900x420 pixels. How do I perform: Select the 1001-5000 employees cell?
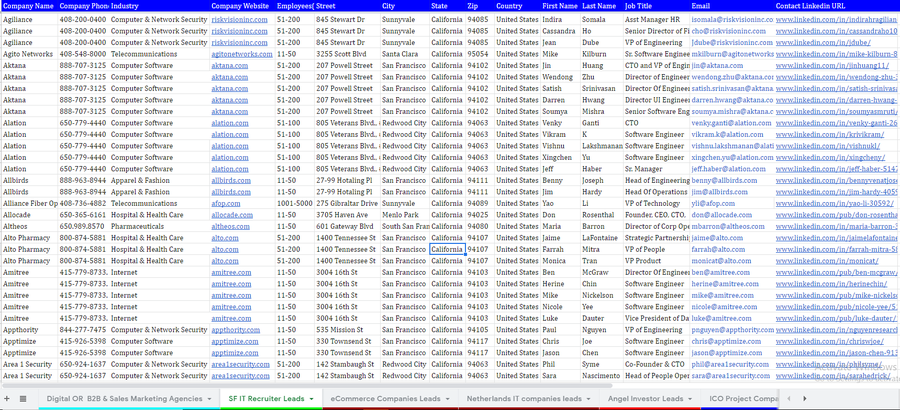pyautogui.click(x=294, y=203)
